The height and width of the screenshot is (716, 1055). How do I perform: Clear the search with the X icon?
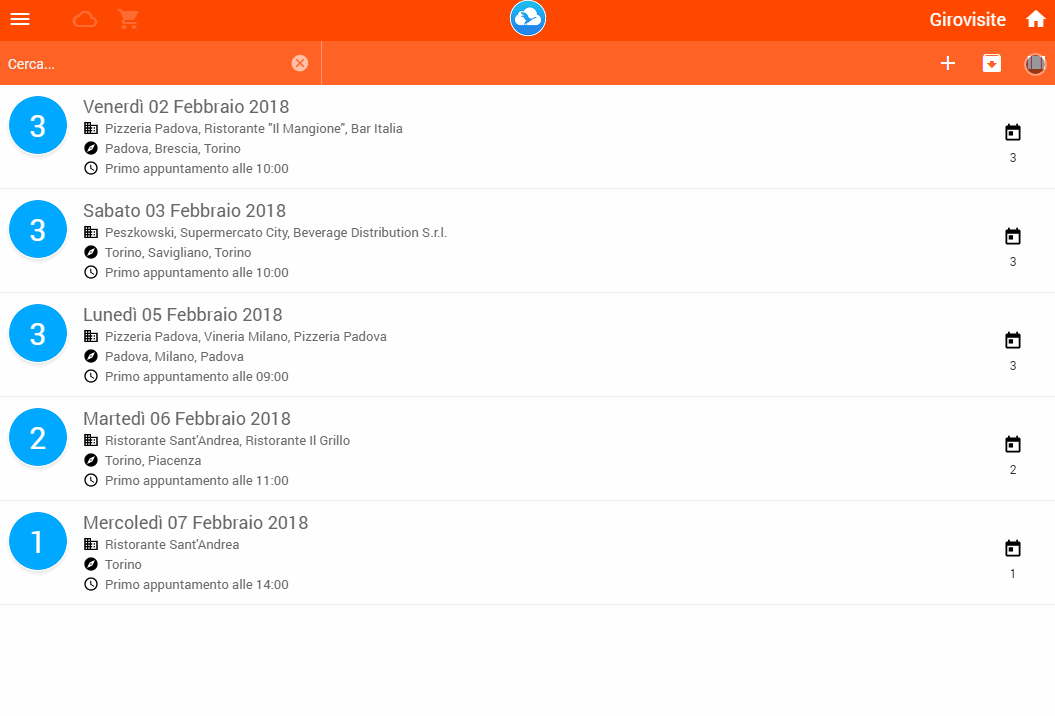tap(300, 63)
